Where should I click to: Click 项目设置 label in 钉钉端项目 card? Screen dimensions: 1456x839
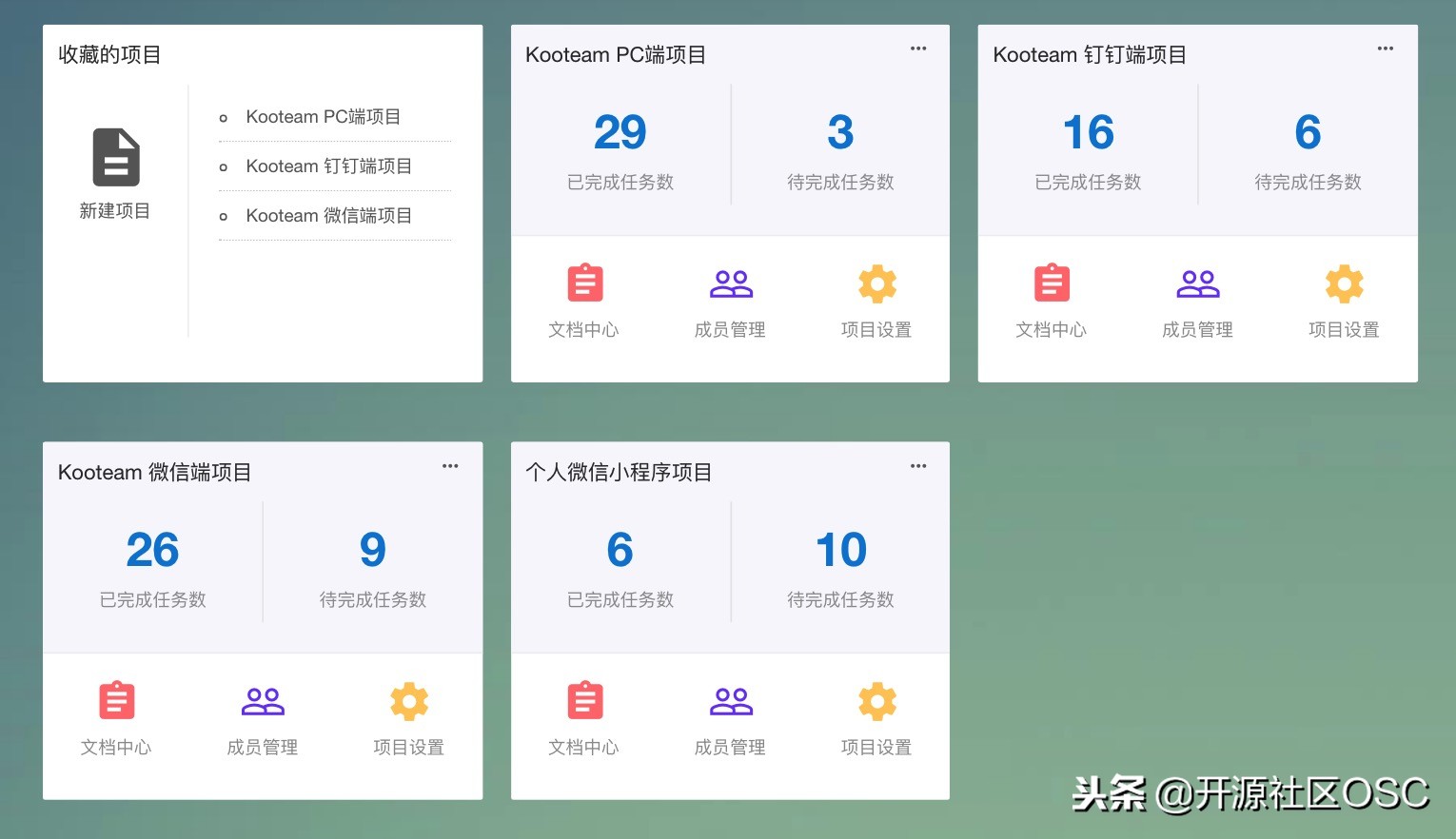click(1344, 330)
